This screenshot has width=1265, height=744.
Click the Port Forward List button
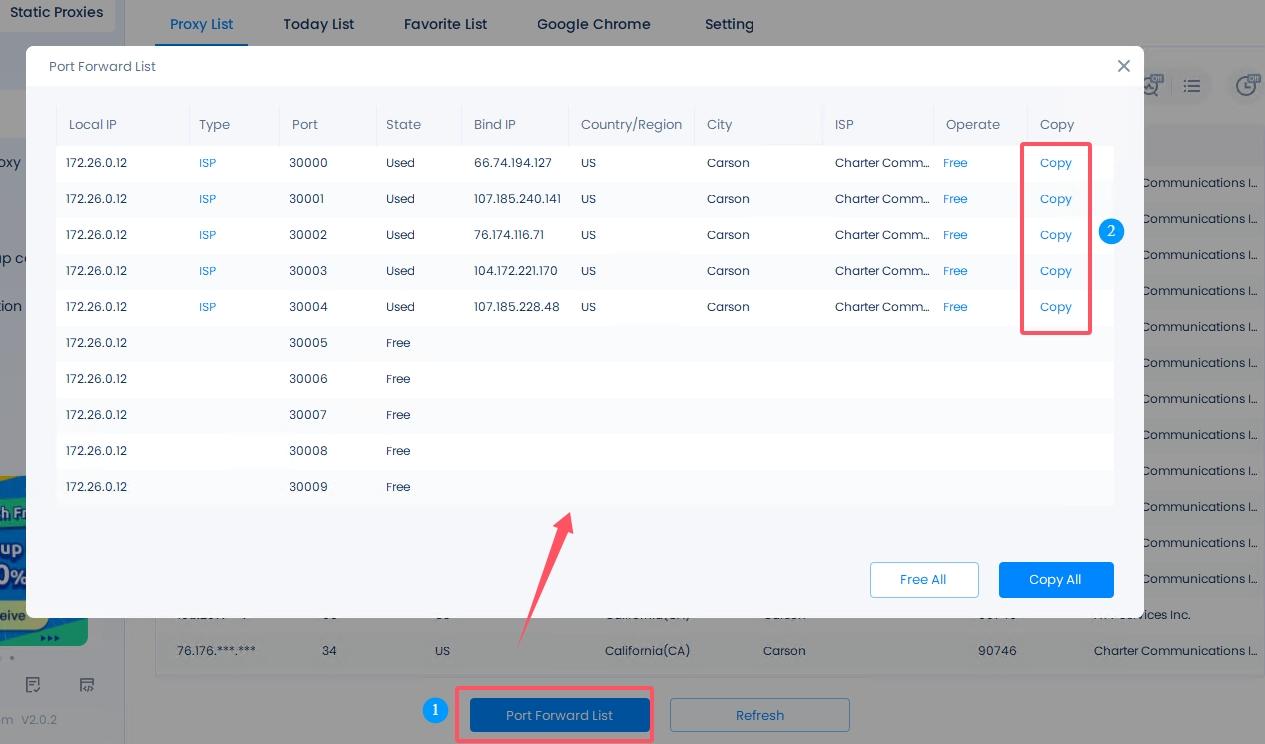(559, 715)
